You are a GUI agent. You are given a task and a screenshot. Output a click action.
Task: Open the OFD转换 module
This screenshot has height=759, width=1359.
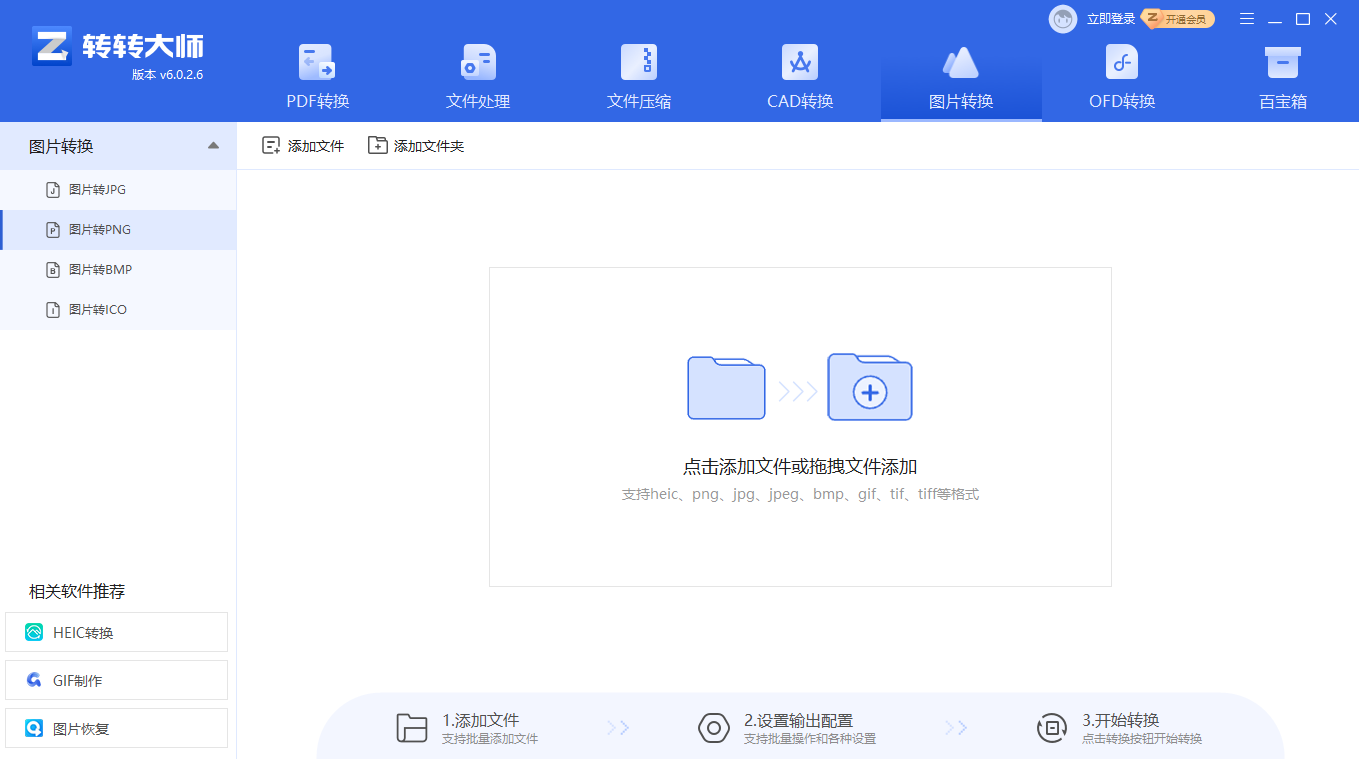[x=1121, y=76]
